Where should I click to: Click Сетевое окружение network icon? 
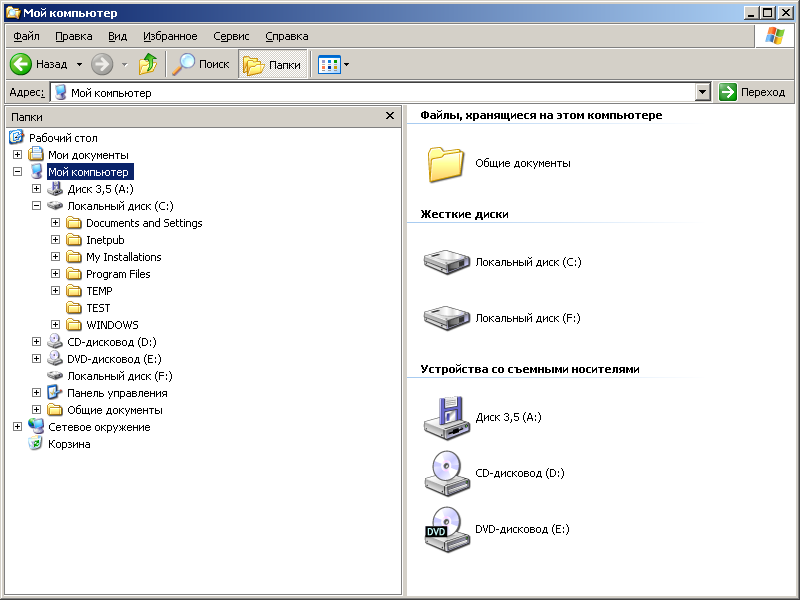36,426
